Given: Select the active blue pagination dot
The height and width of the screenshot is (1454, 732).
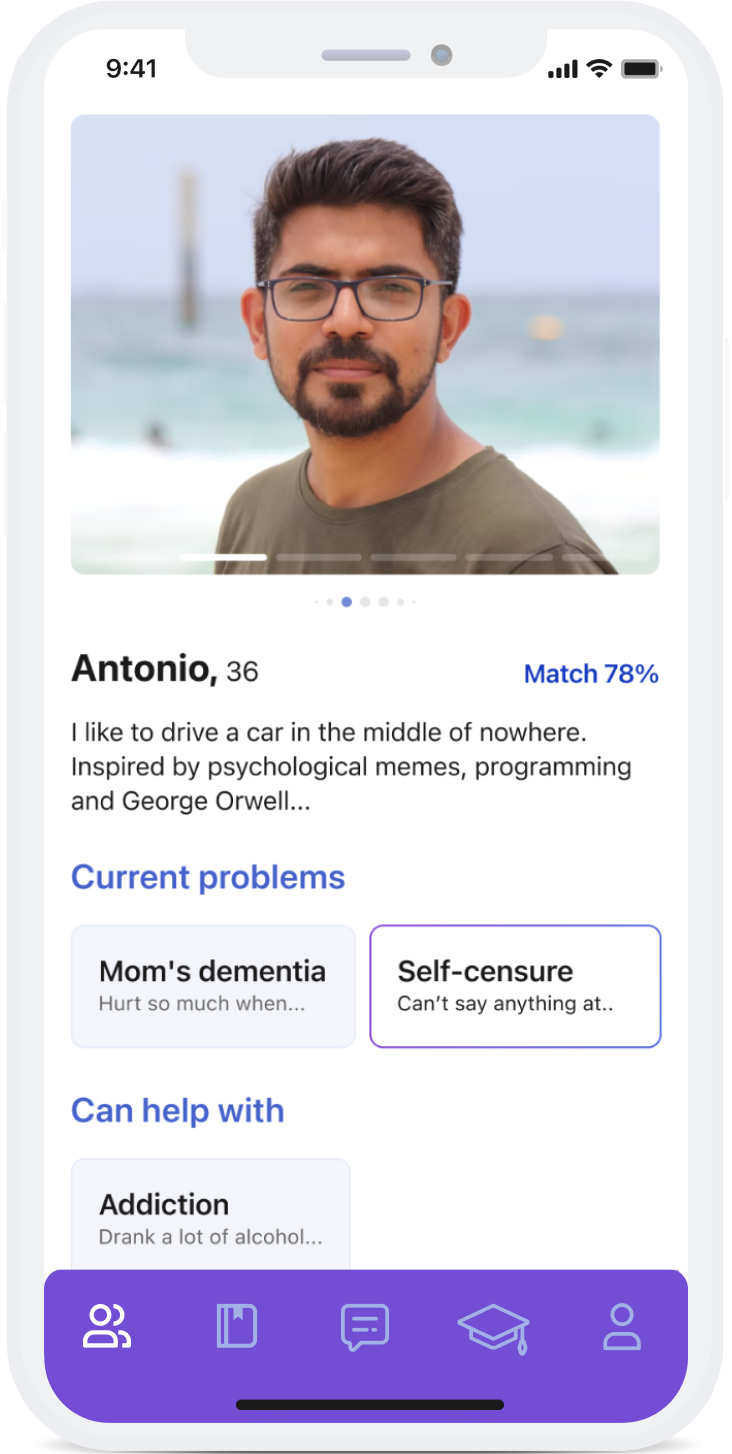Looking at the screenshot, I should click(x=346, y=602).
